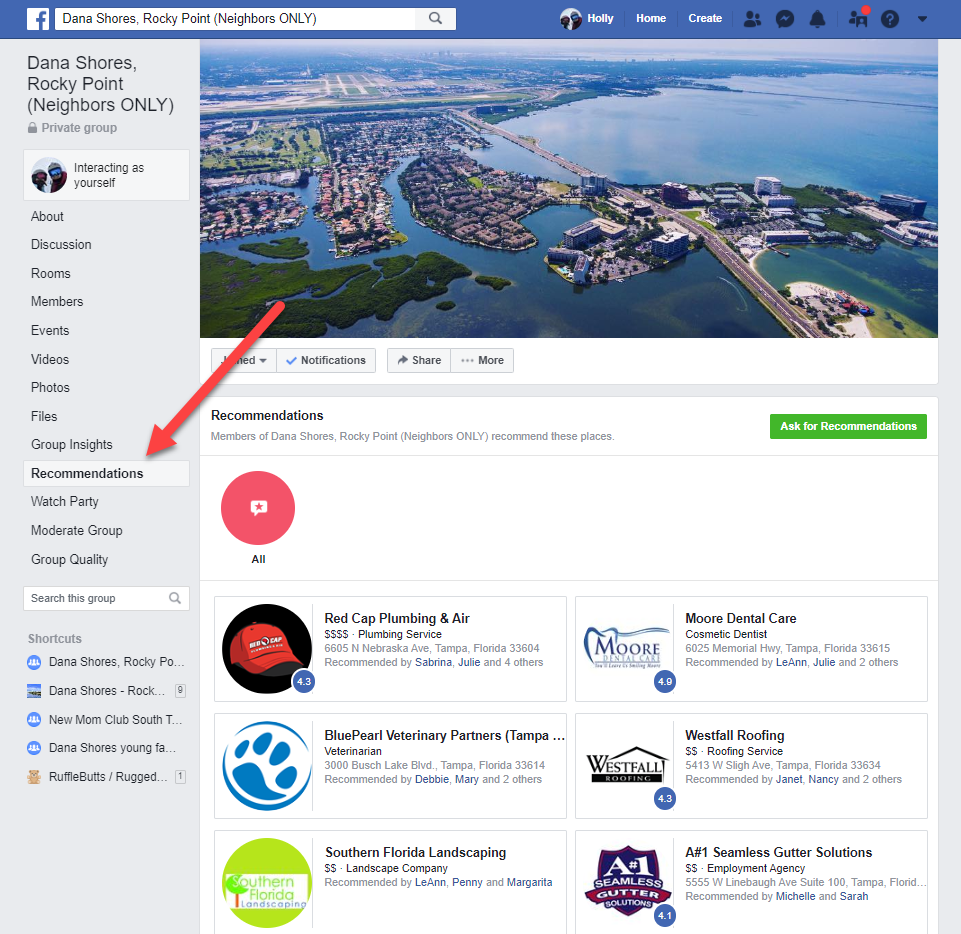961x934 pixels.
Task: Open Group Quality
Action: pos(70,559)
